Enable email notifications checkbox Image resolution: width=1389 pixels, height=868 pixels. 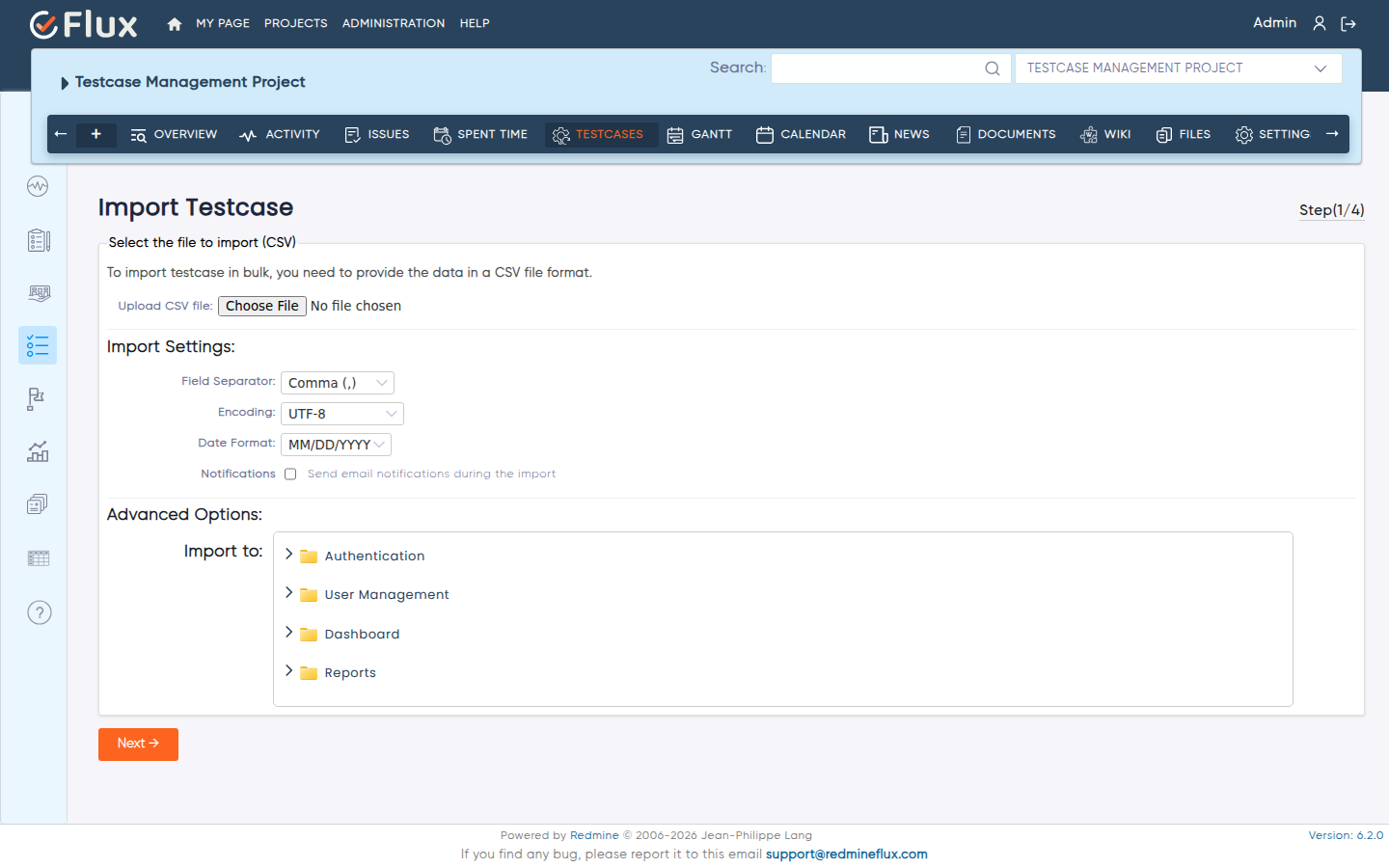(x=290, y=475)
